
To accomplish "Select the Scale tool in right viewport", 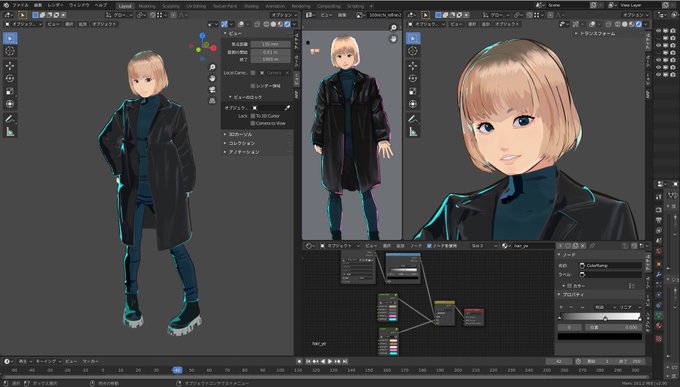I will click(x=412, y=91).
